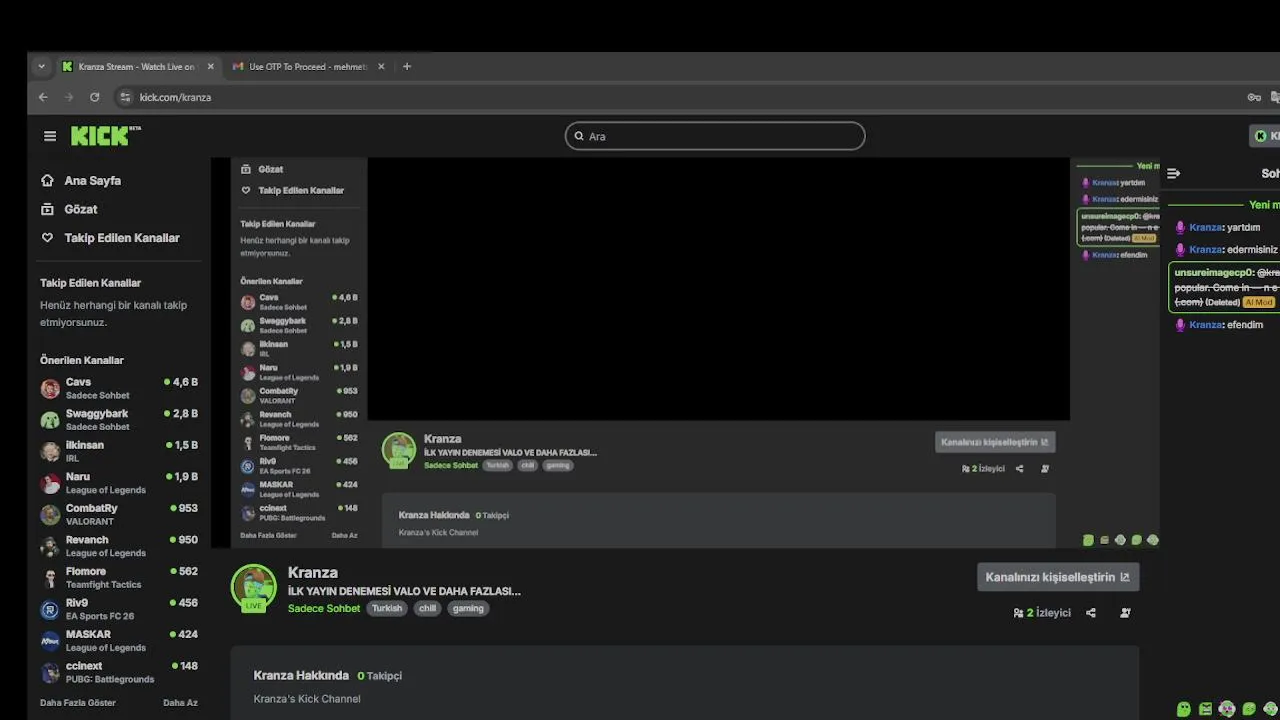
Task: Select the large gaming tag below the stream title
Action: (468, 608)
